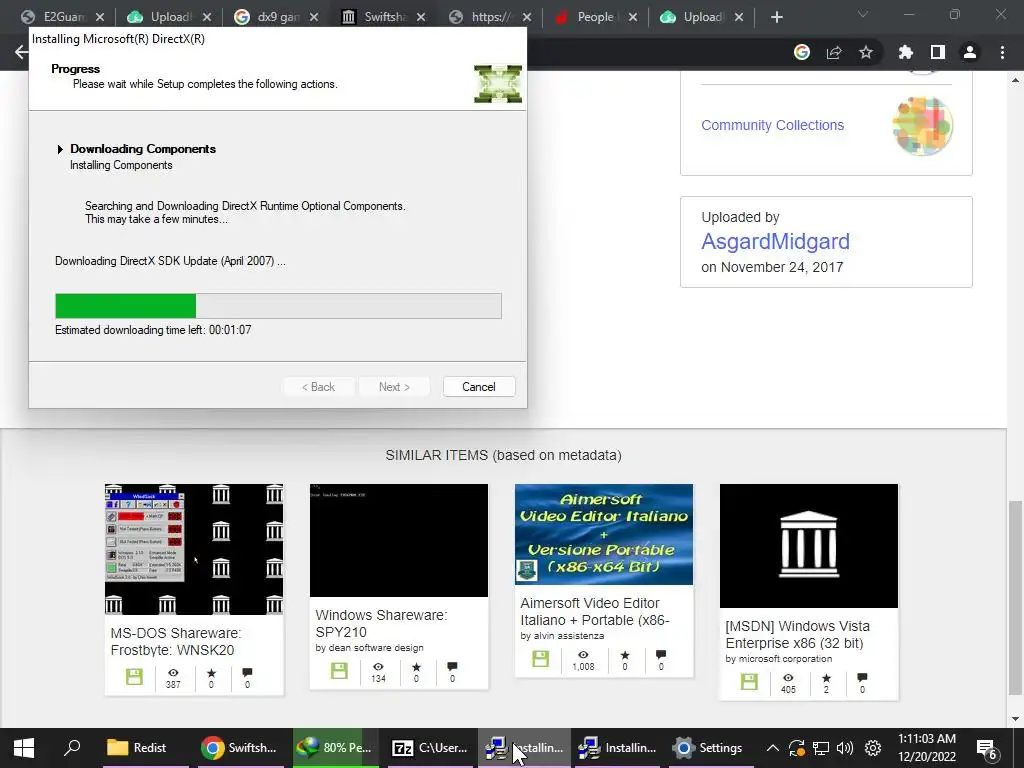Open Aimersoft Video Editor Italiano thumbnail

(x=604, y=534)
